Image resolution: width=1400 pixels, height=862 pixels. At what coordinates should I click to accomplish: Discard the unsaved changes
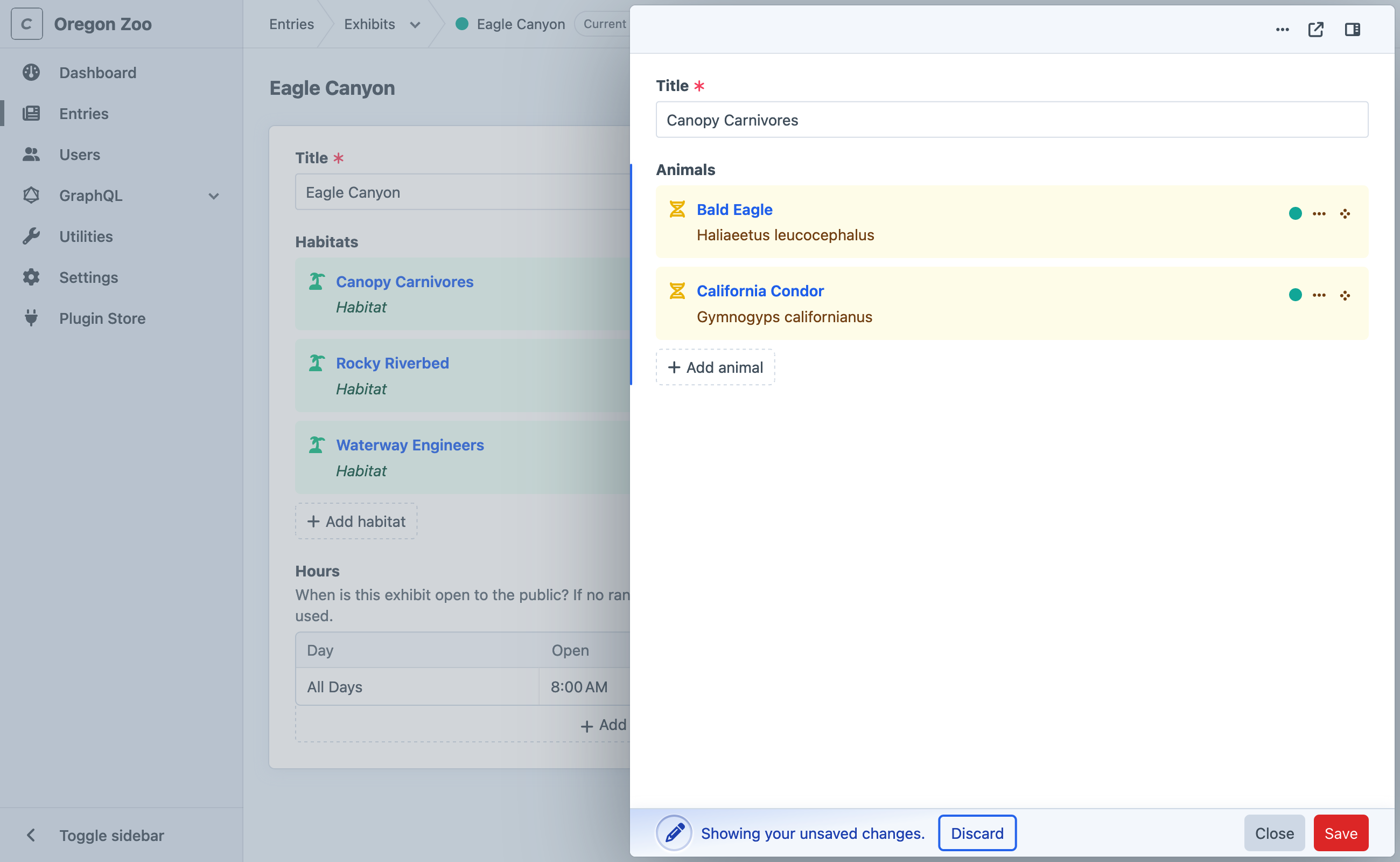tap(977, 833)
